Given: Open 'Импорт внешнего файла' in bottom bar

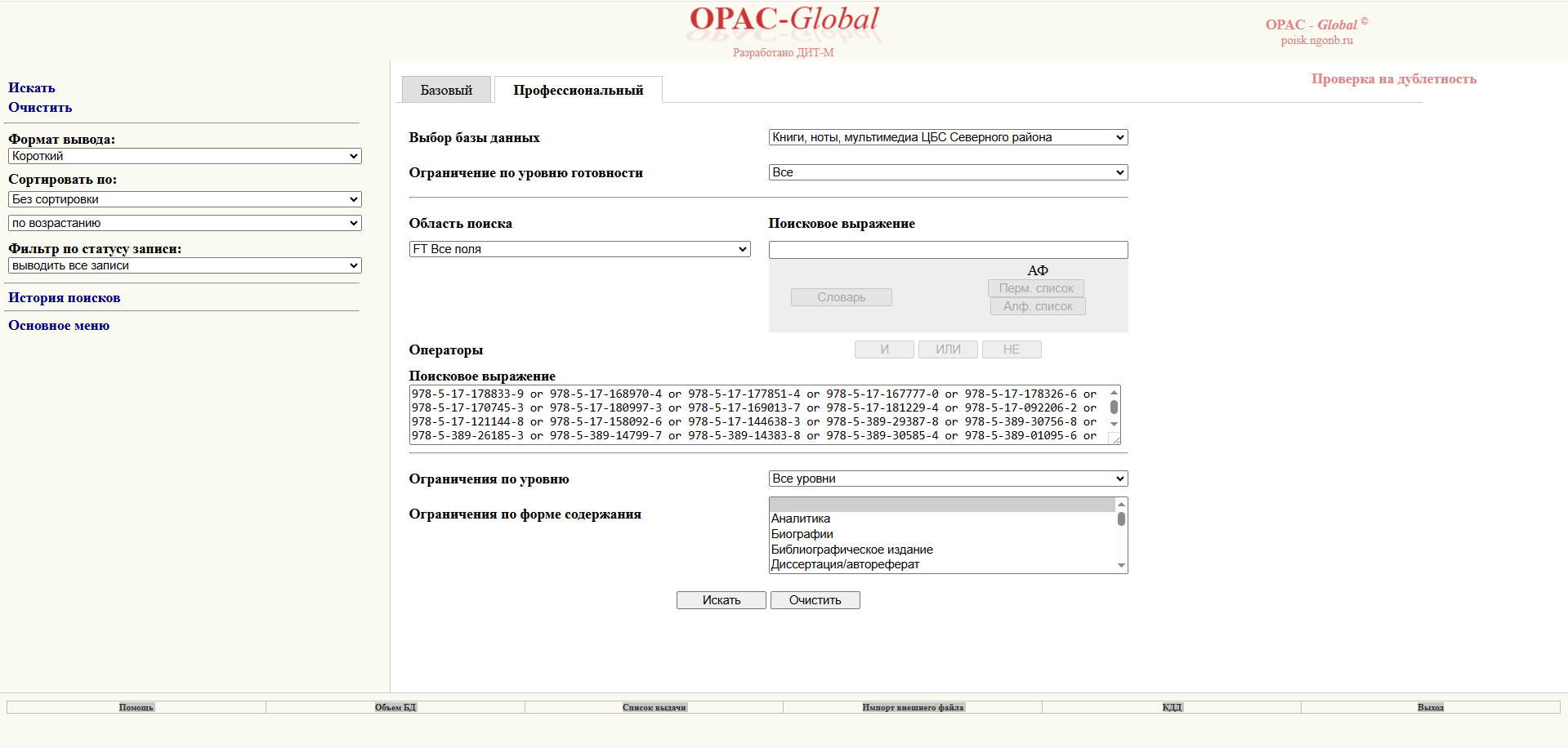Looking at the screenshot, I should coord(913,707).
